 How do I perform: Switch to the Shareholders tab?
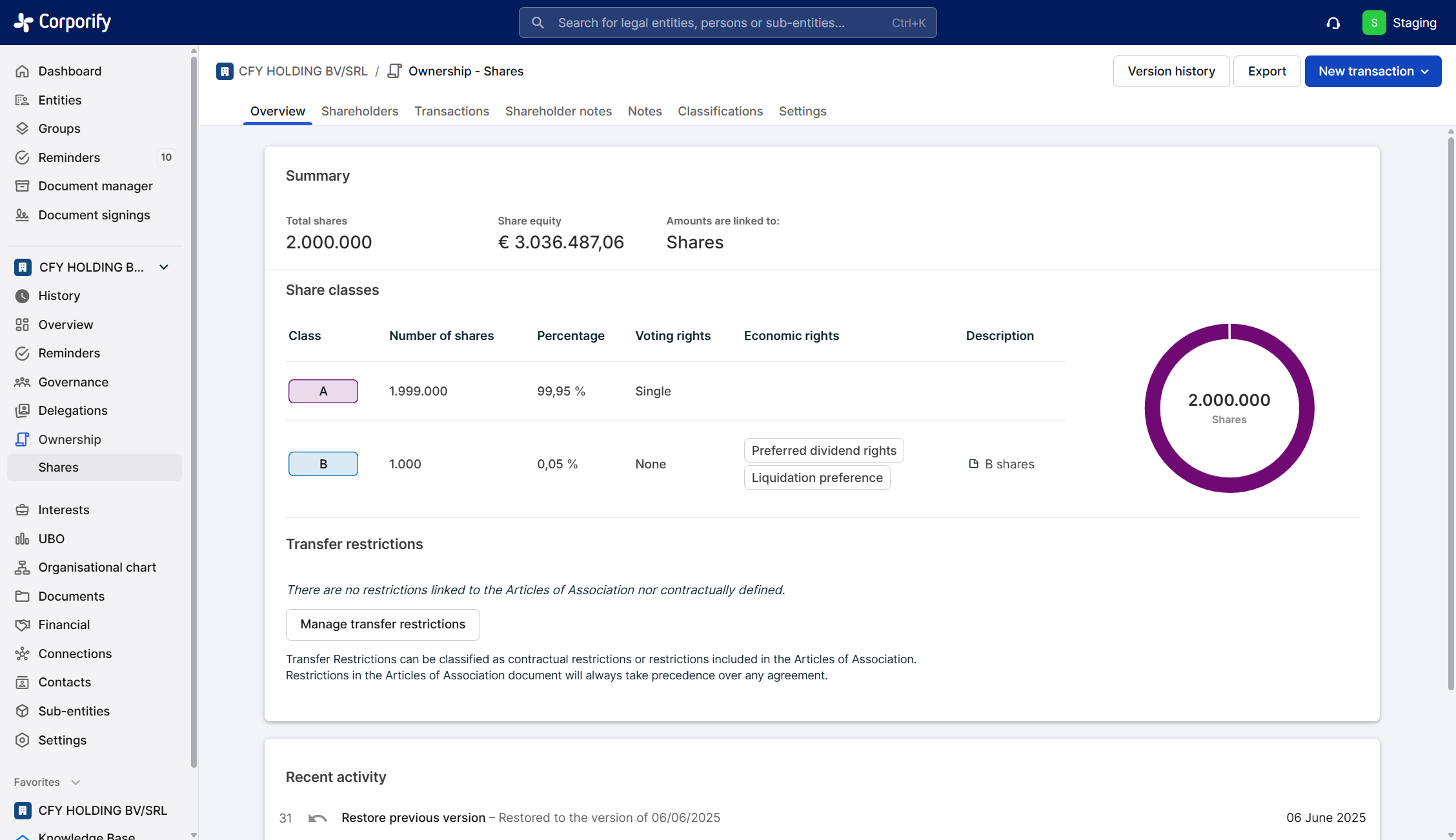click(x=359, y=111)
